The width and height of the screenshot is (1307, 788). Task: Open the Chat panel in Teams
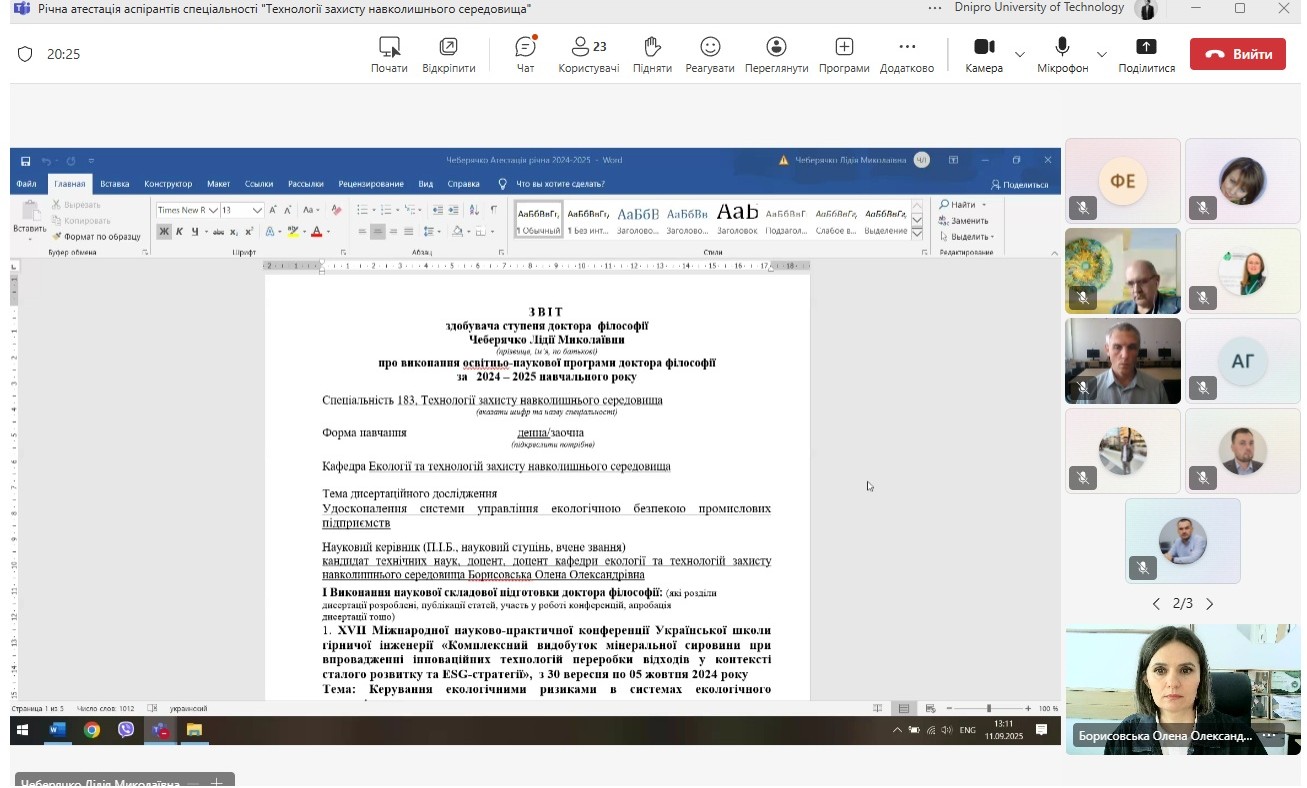coord(525,55)
